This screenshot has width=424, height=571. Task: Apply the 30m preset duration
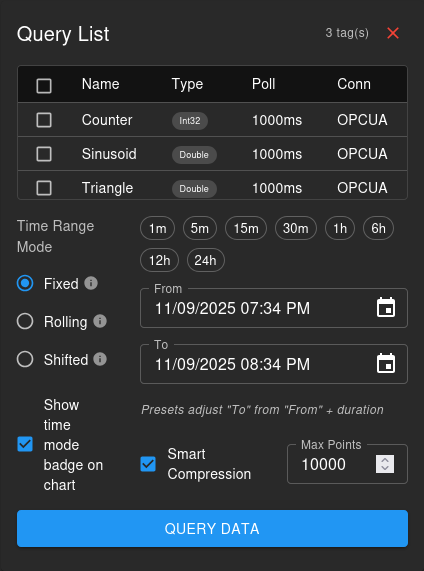[295, 228]
